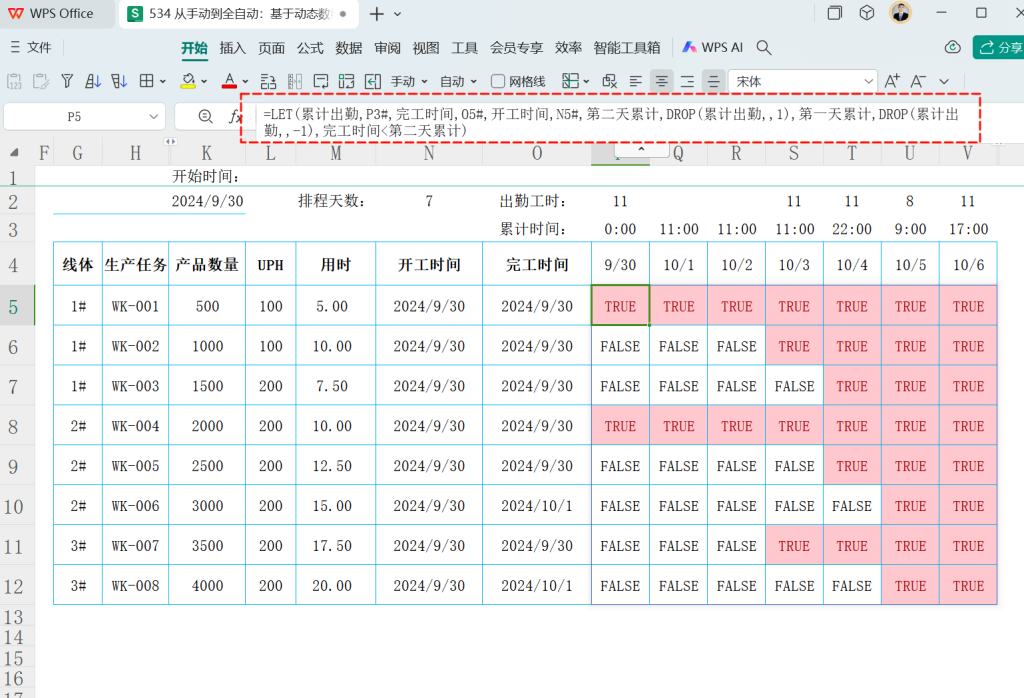Click the greyed split columns icon
Image resolution: width=1024 pixels, height=698 pixels.
[x=295, y=81]
